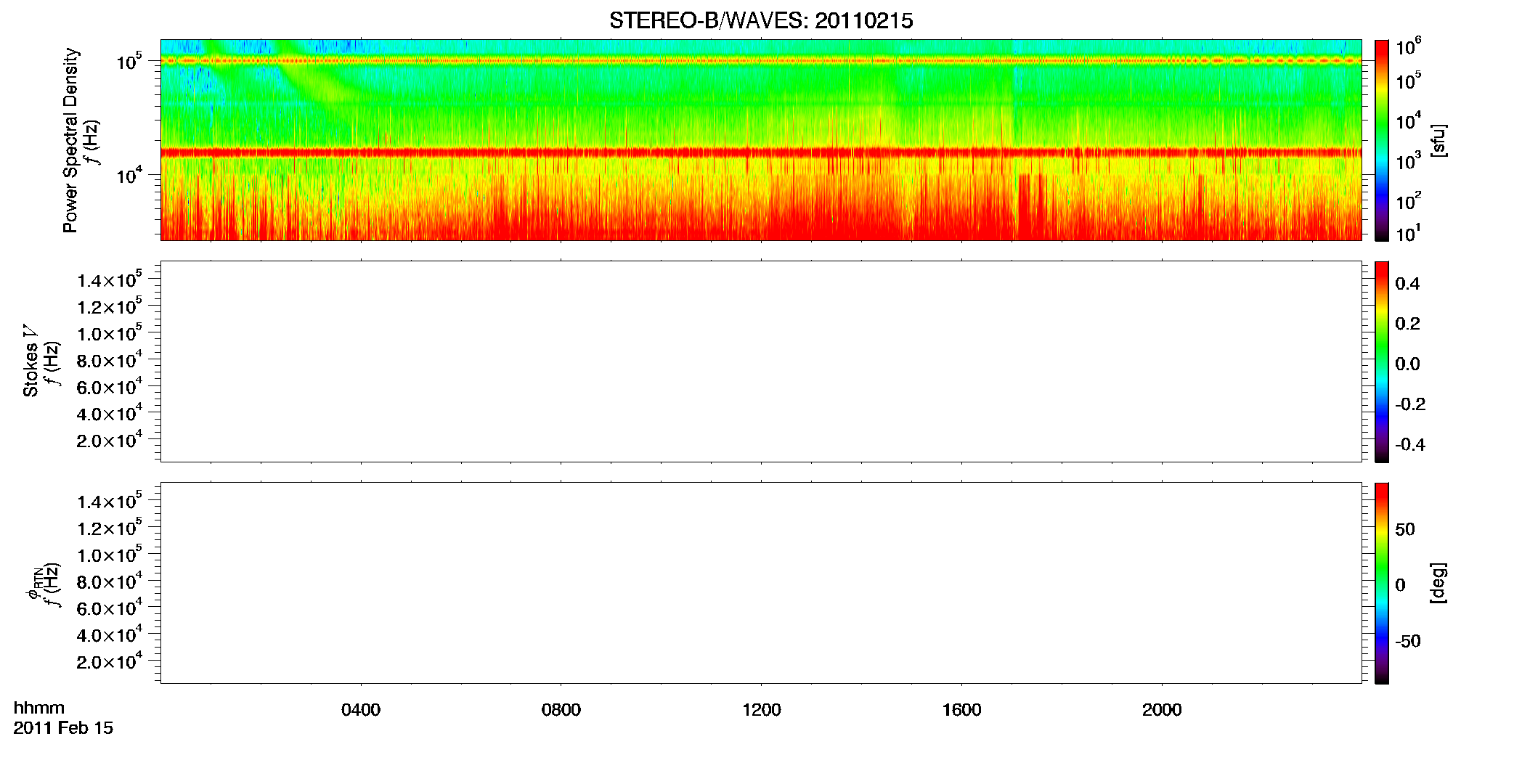Screen dimensions: 1522x784
Task: Click the phi RTN degree color bar
Action: pyautogui.click(x=1382, y=583)
